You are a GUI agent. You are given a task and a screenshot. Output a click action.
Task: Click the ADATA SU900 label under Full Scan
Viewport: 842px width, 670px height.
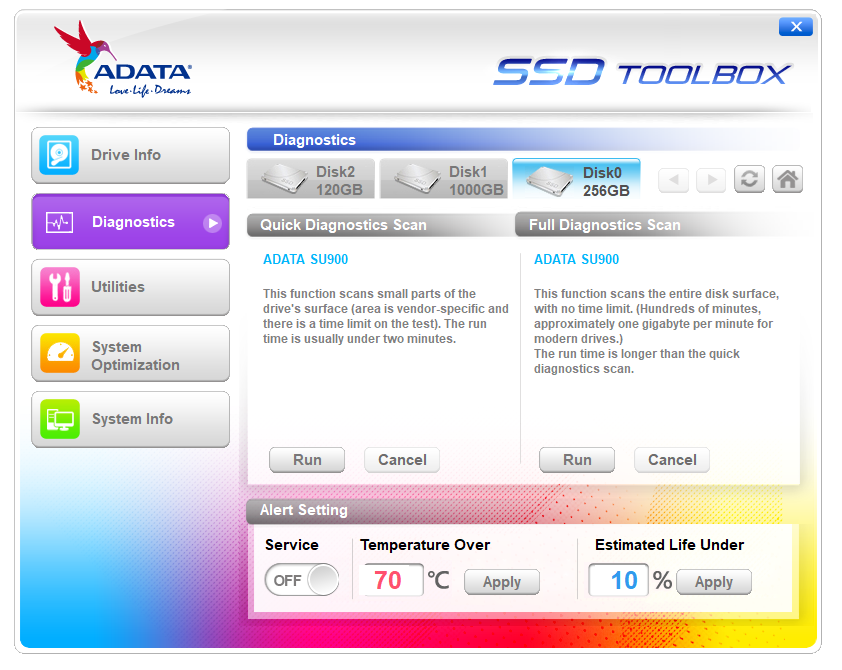pyautogui.click(x=577, y=259)
